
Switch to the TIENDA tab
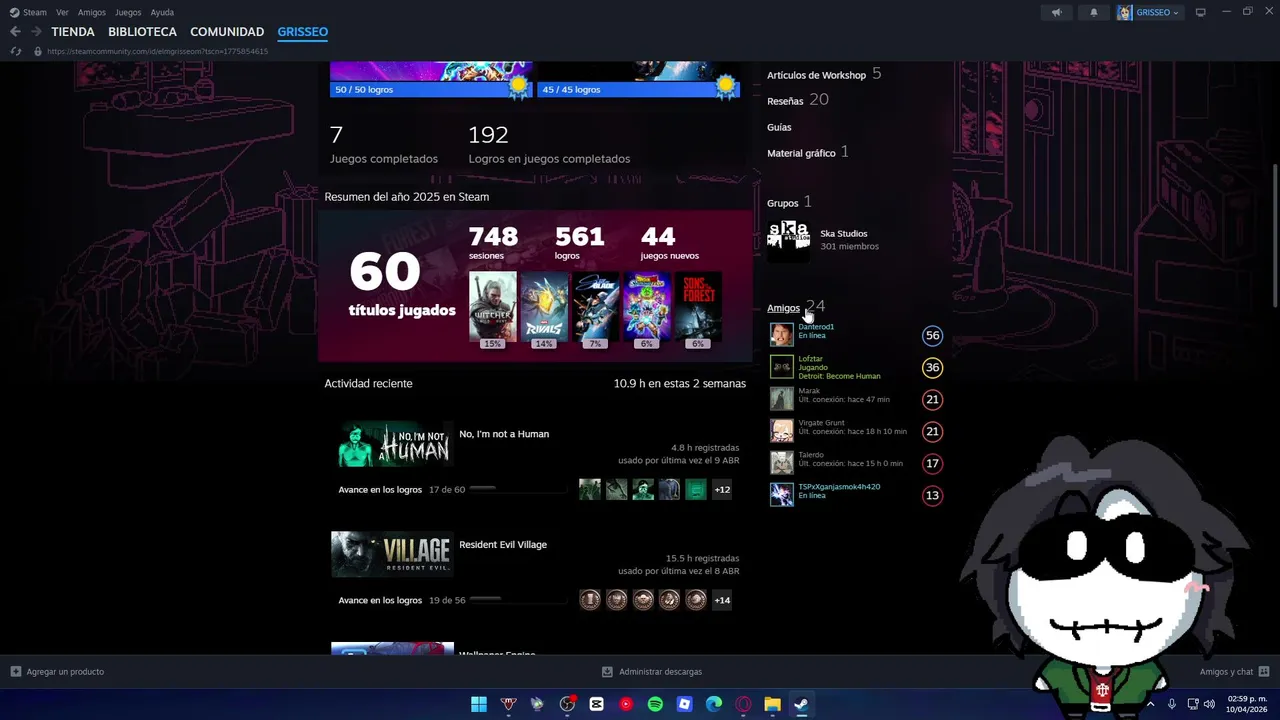click(x=73, y=32)
